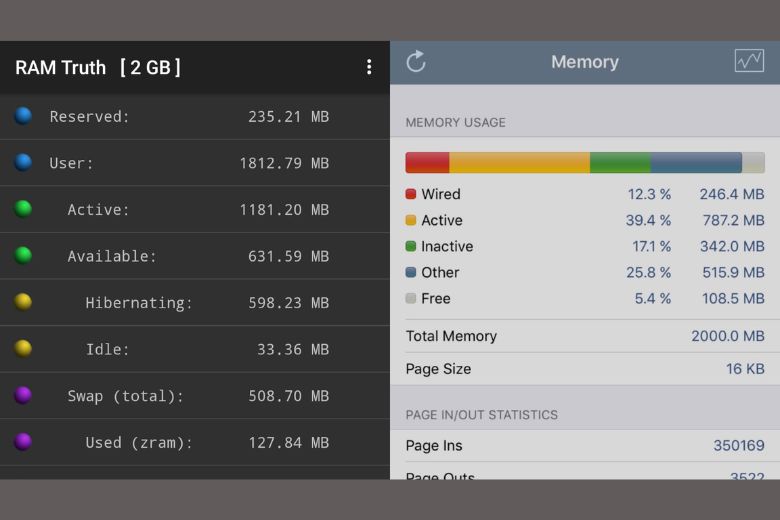Click the blue ball icon beside User

[x=23, y=162]
